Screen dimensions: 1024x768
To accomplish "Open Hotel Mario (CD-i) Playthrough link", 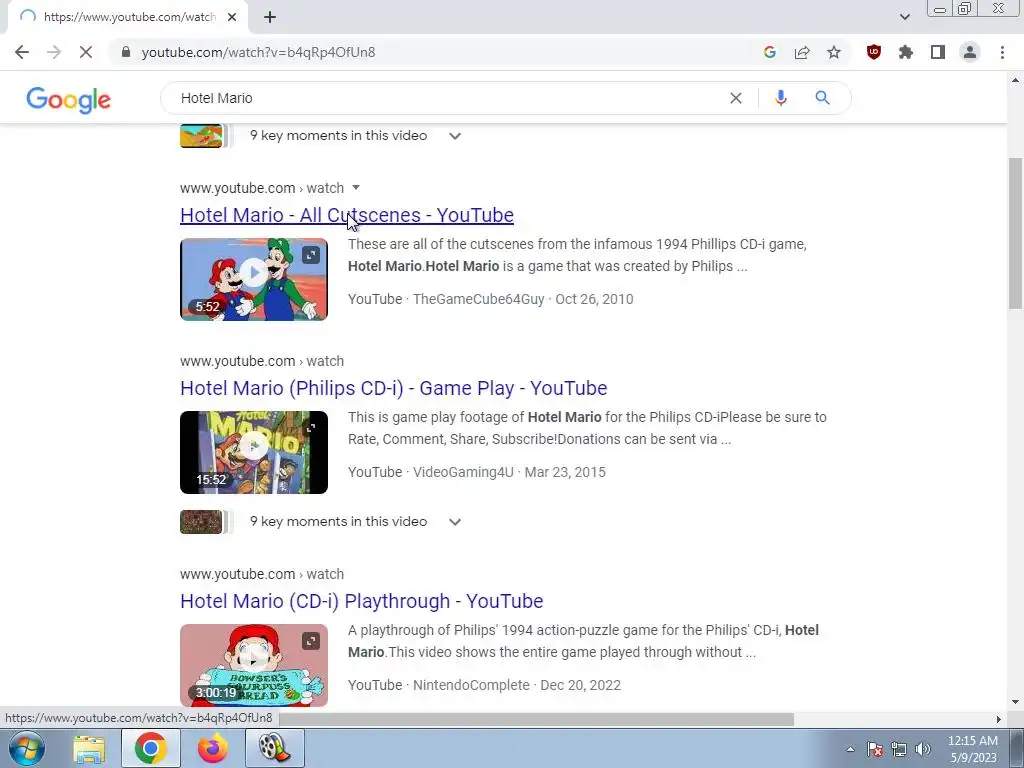I will click(362, 601).
